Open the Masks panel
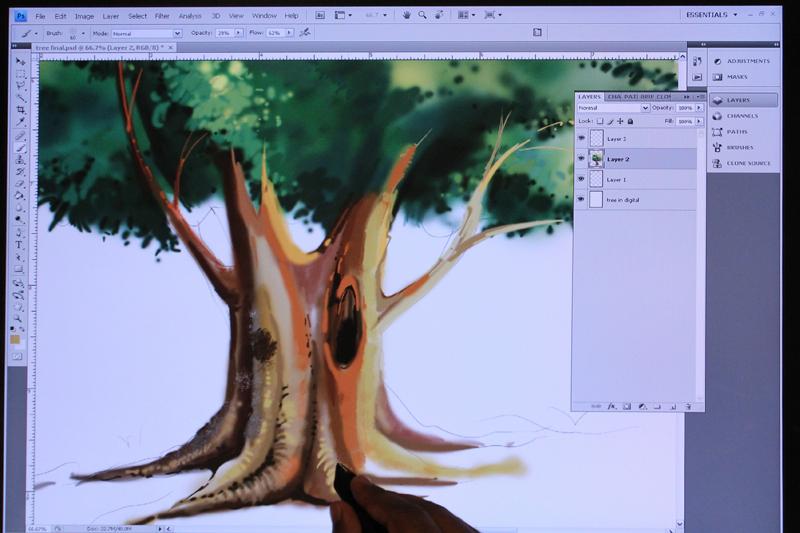 (736, 76)
